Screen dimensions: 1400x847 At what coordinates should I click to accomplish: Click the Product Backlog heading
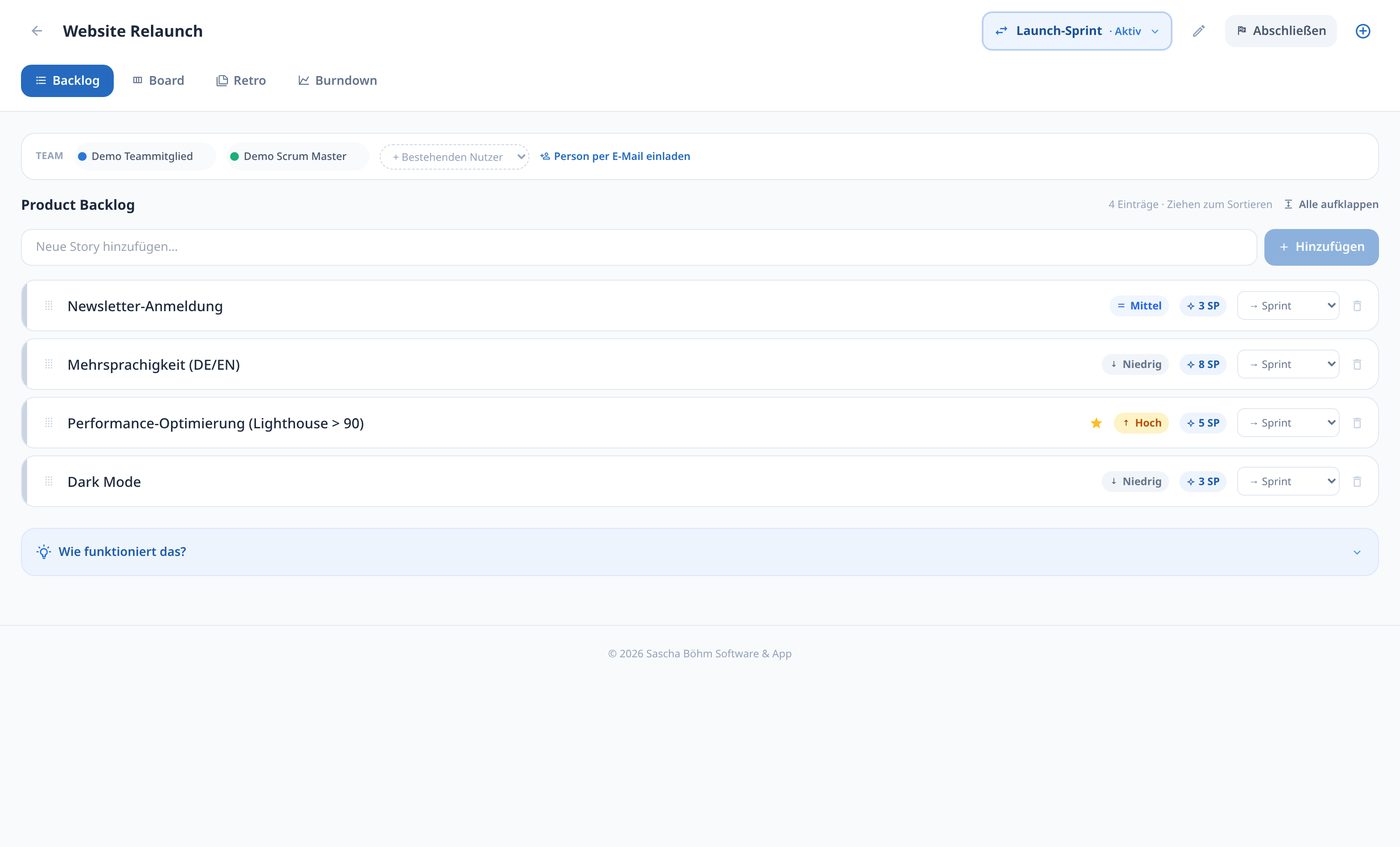[x=78, y=205]
